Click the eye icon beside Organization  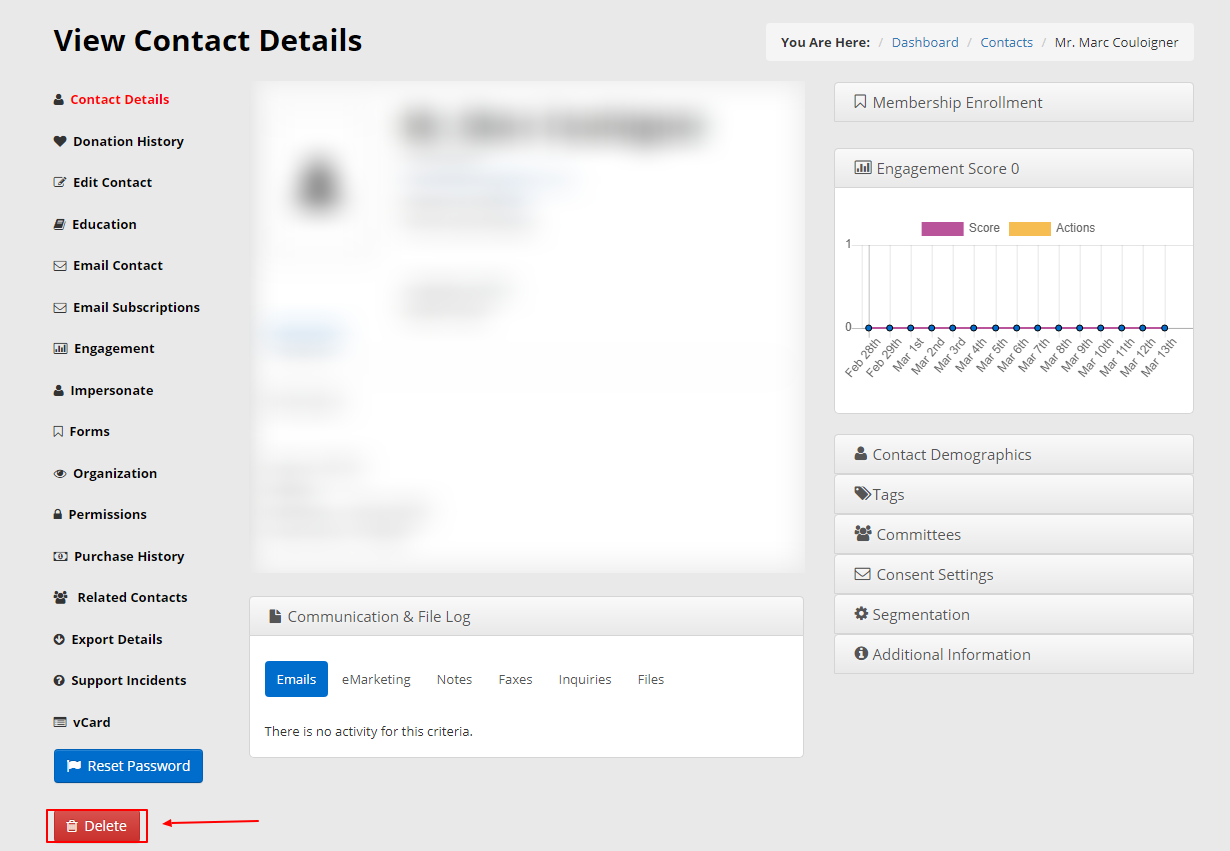click(x=60, y=474)
